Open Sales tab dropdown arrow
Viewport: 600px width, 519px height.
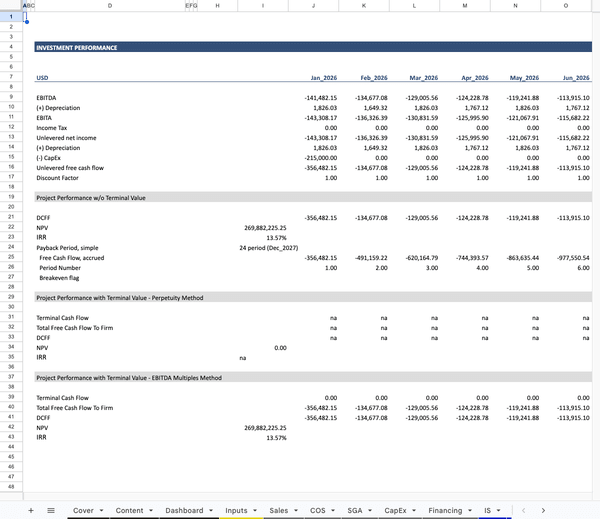click(x=296, y=511)
